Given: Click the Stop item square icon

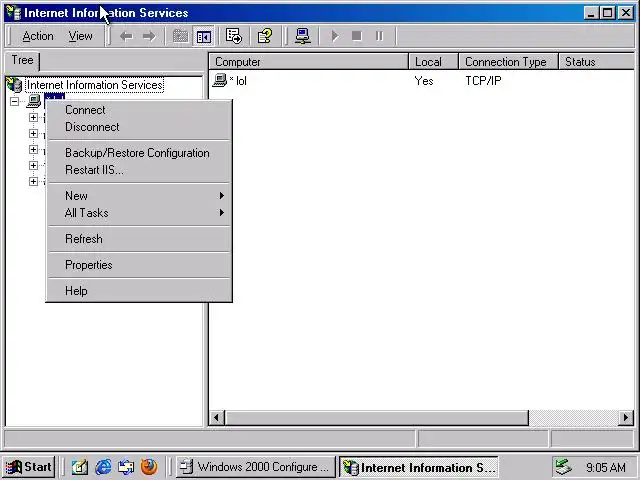Looking at the screenshot, I should click(357, 36).
